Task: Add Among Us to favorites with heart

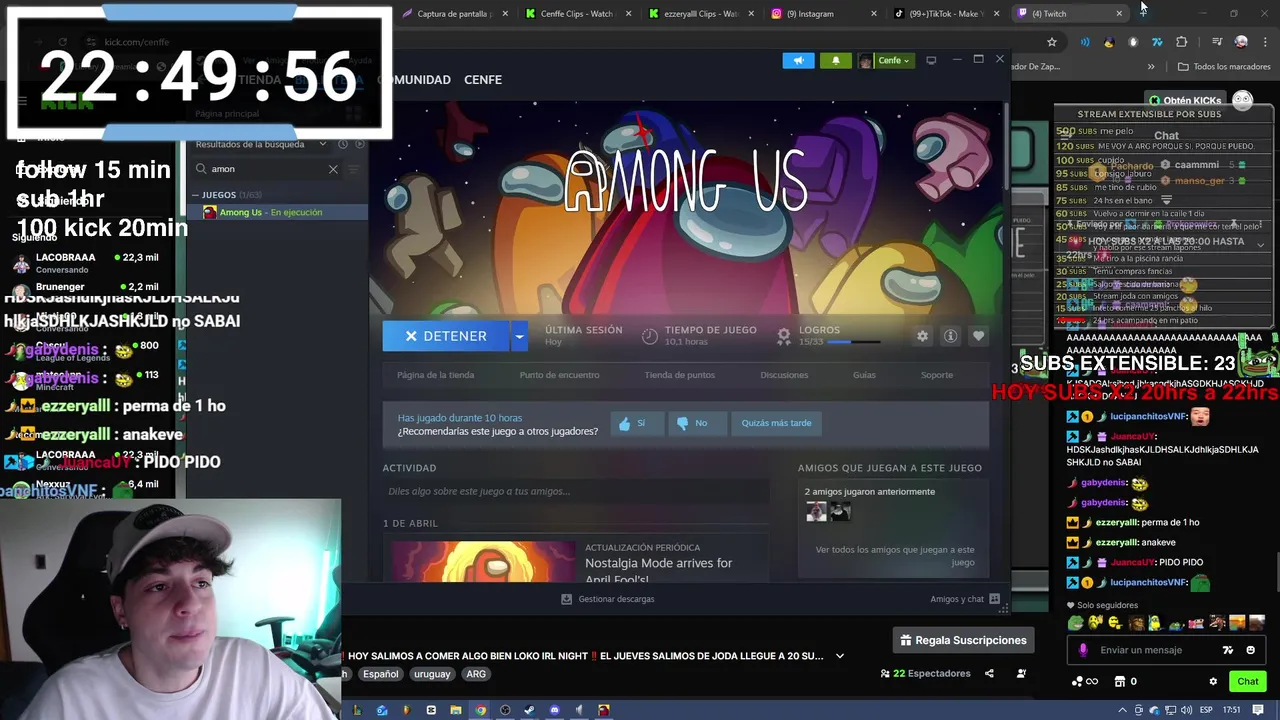Action: click(978, 336)
